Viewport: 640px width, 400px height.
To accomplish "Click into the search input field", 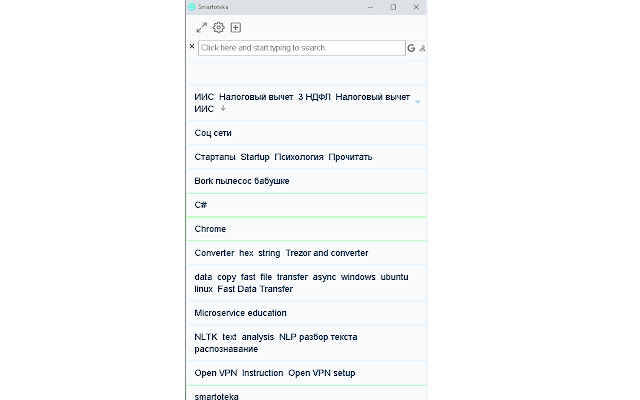I will coord(302,48).
